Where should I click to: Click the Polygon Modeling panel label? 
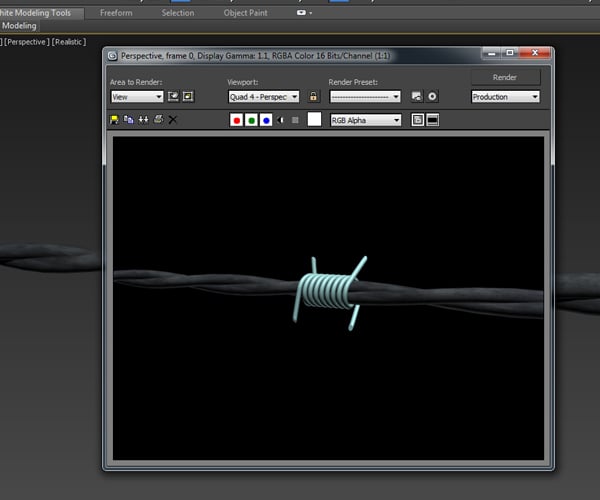(19, 26)
